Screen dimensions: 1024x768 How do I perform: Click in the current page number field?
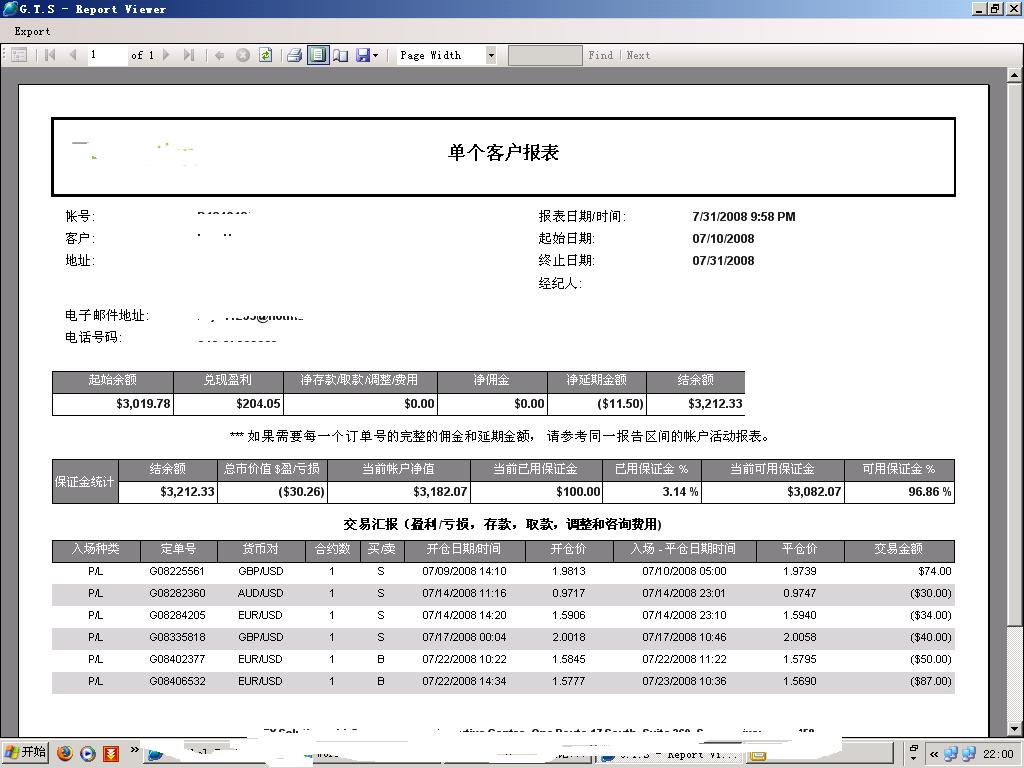pos(106,56)
